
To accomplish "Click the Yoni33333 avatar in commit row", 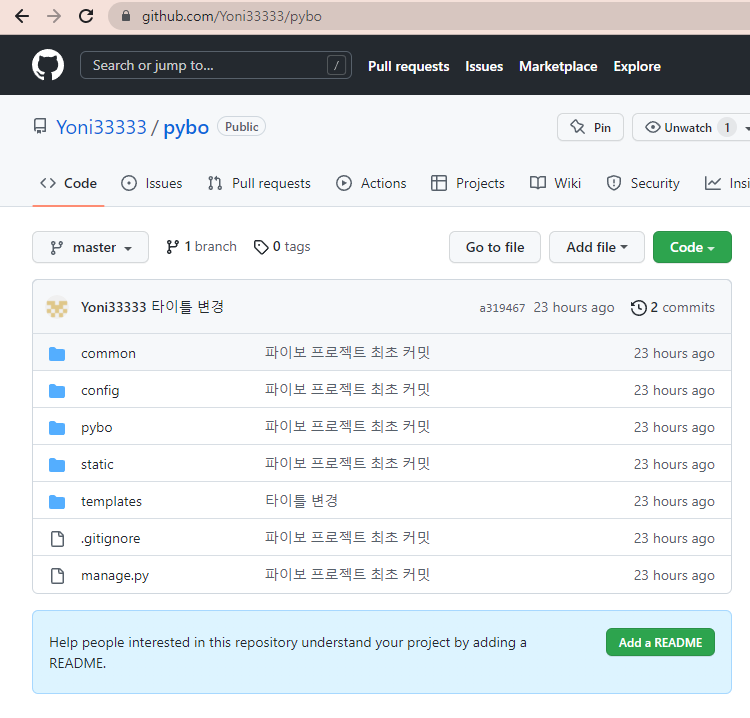I will coord(57,307).
